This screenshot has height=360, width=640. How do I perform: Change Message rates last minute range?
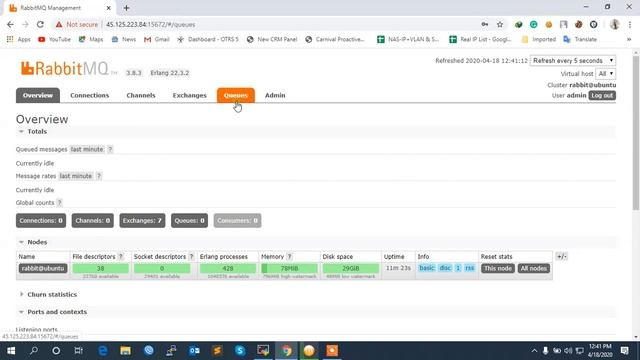tap(76, 176)
